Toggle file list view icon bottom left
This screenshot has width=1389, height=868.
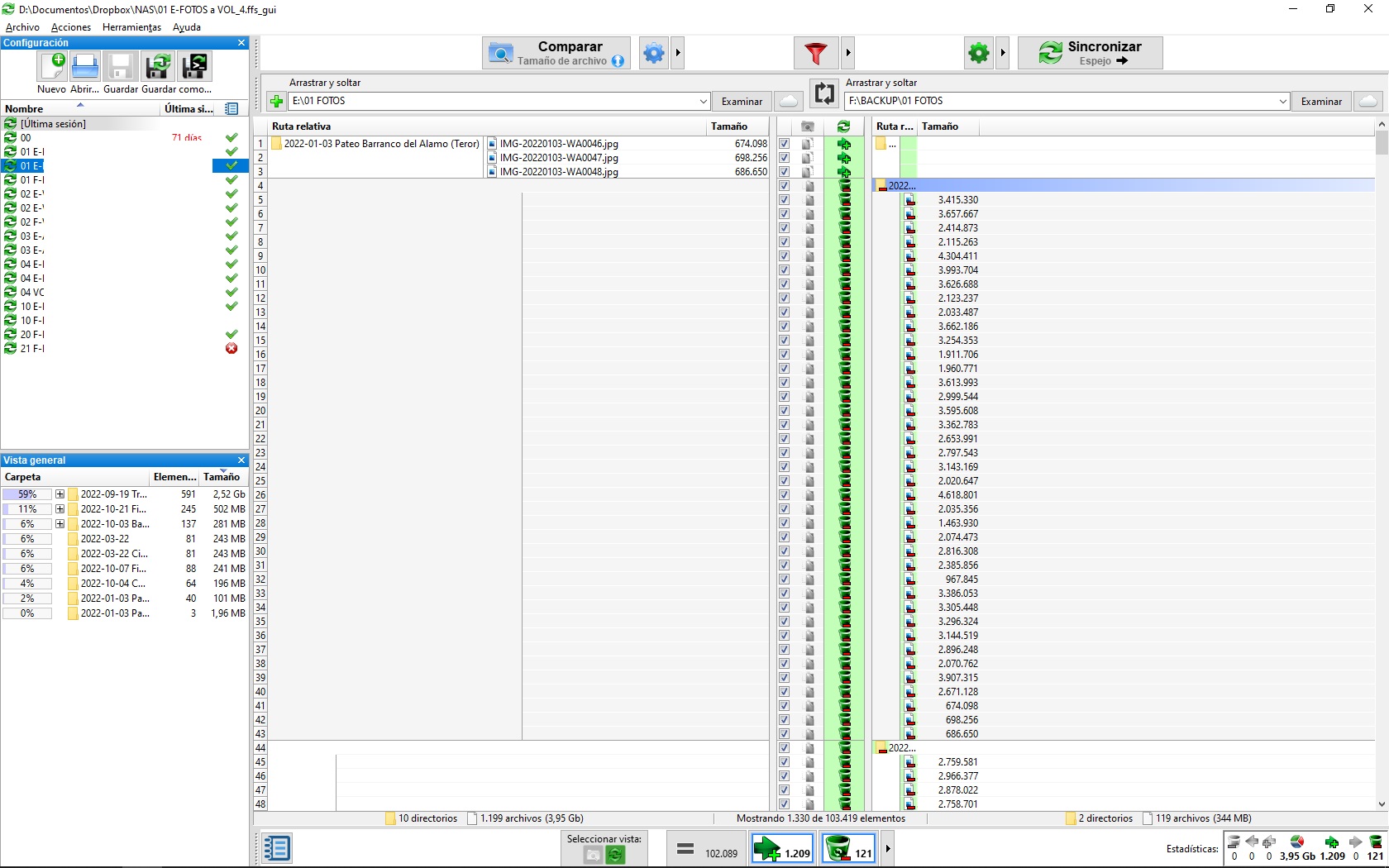tap(276, 848)
